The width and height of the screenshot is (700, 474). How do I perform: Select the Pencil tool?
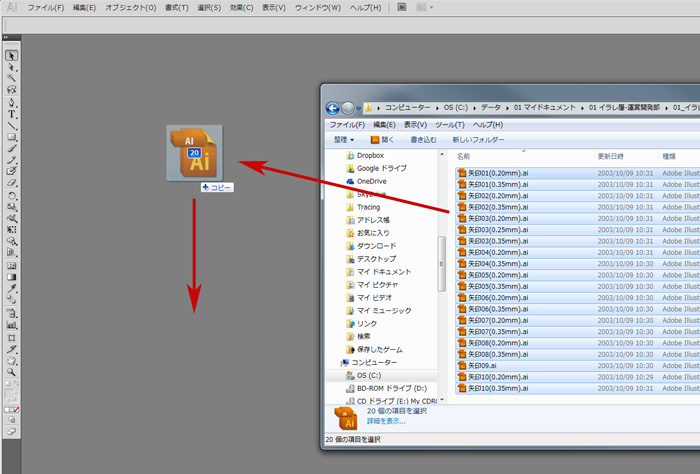12,160
